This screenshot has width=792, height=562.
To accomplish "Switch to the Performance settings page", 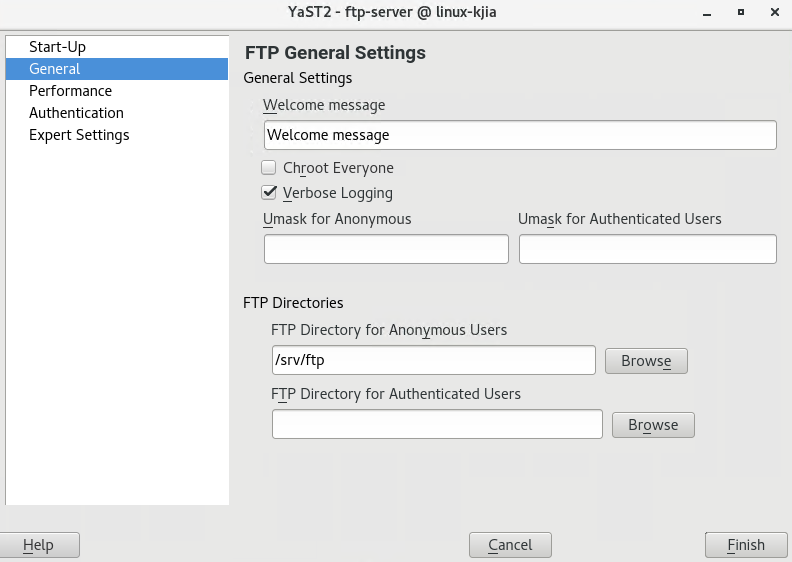I will click(x=70, y=91).
